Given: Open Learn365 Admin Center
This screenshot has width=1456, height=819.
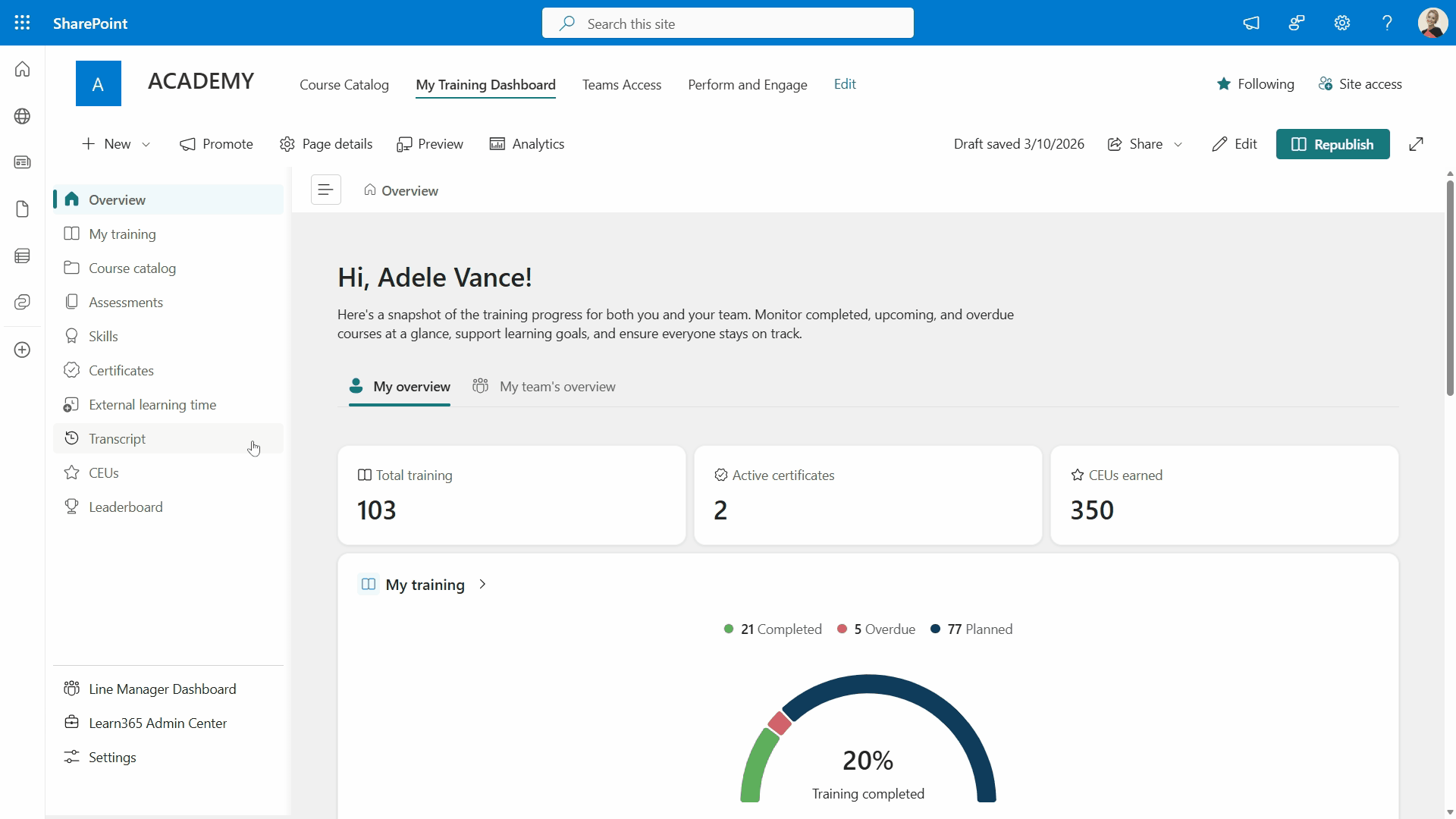Looking at the screenshot, I should 168,723.
